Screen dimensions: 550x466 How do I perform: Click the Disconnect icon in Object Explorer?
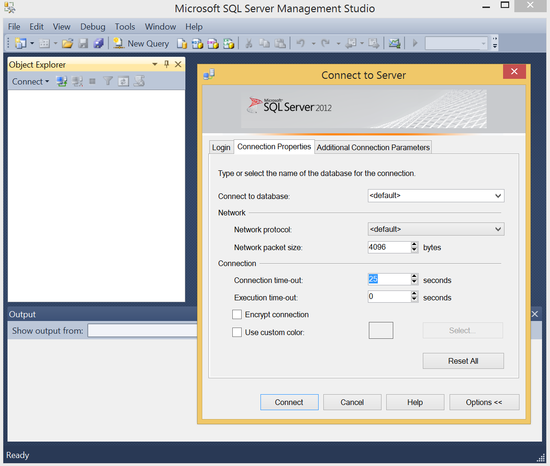[77, 81]
